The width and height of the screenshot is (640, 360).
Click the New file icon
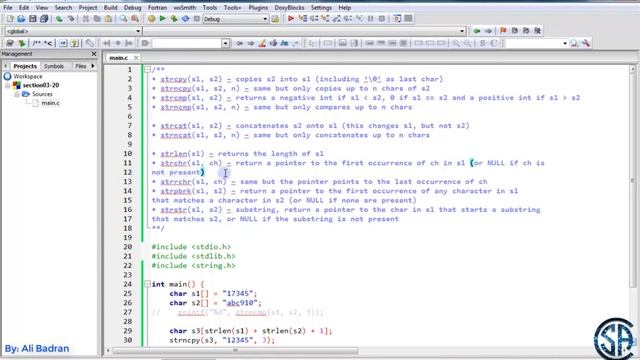(10, 19)
